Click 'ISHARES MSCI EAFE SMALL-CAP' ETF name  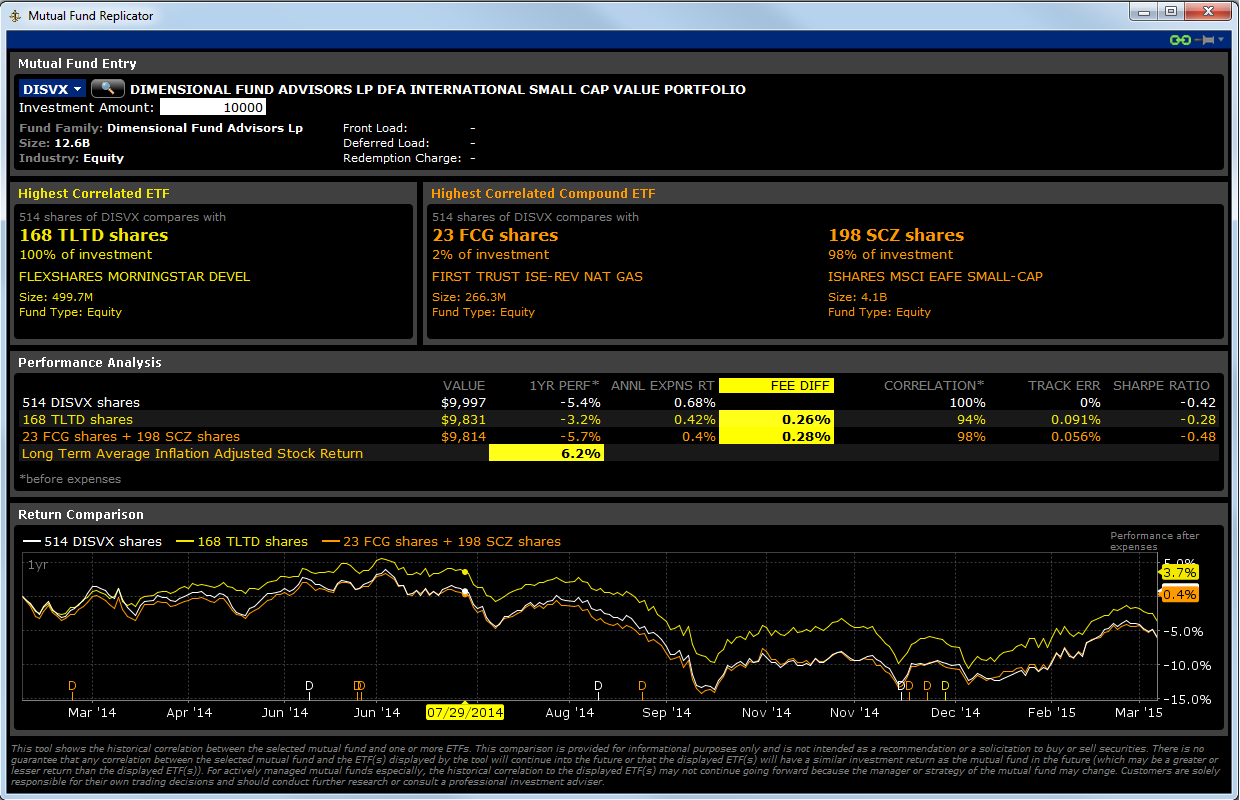935,277
